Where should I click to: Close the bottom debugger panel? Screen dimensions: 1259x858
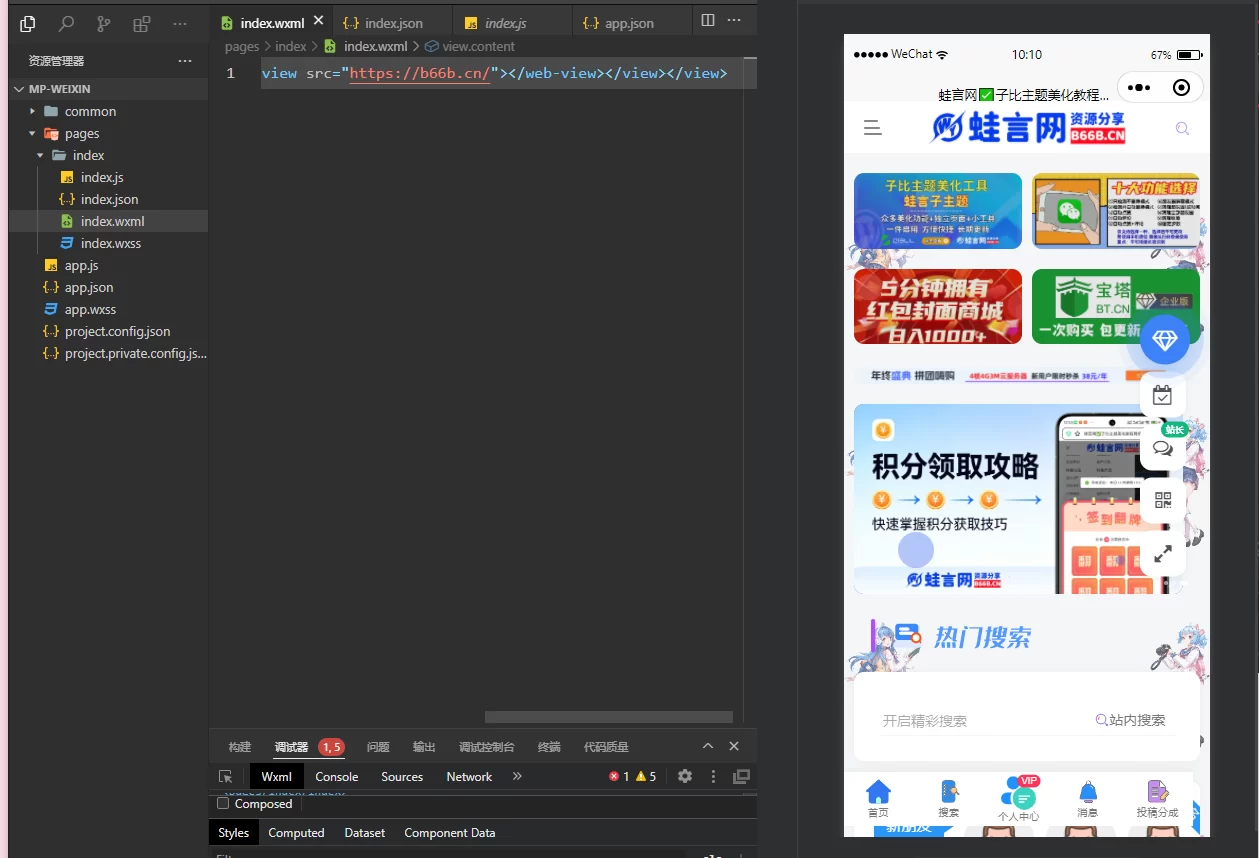[734, 746]
